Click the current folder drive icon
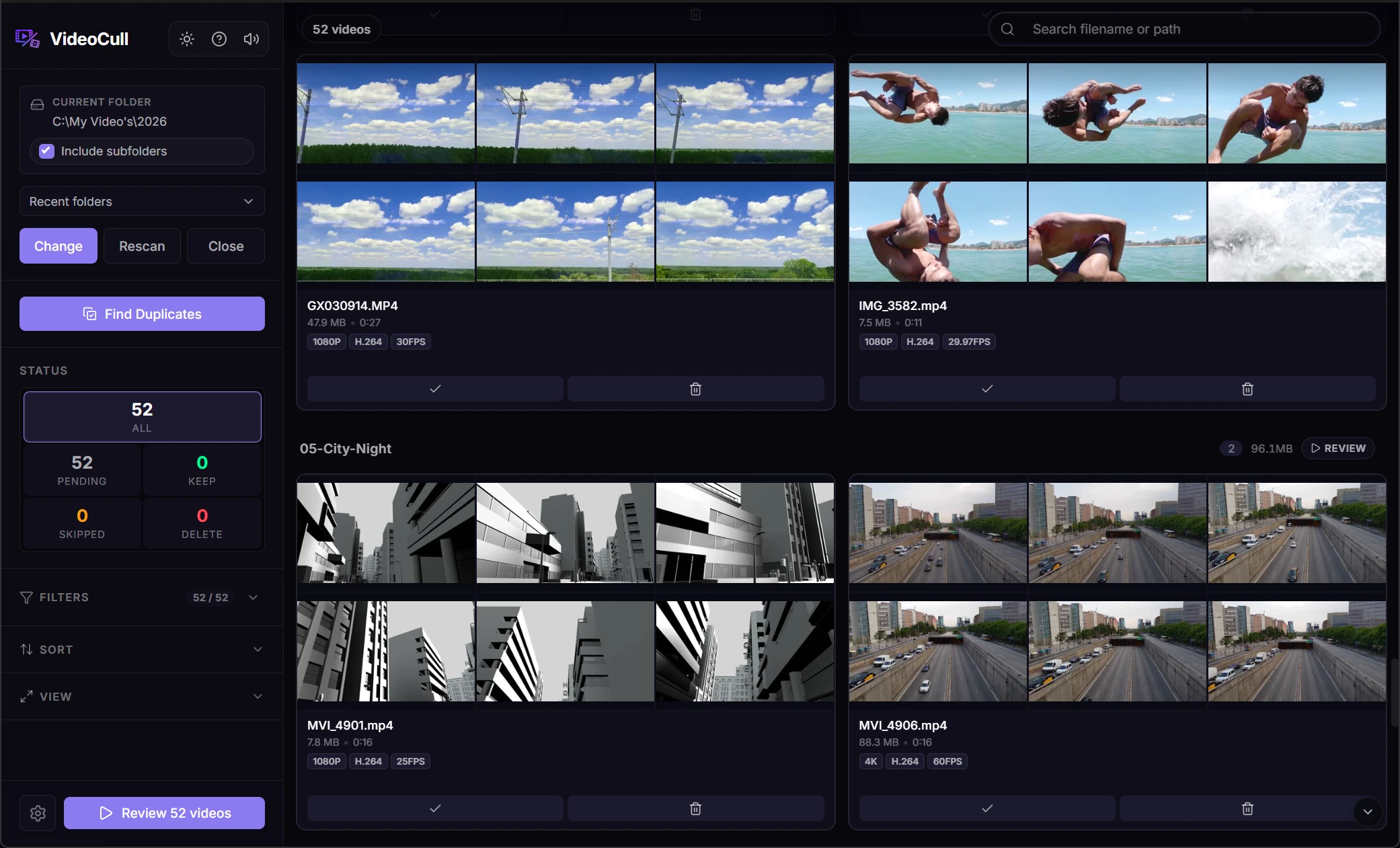This screenshot has width=1400, height=848. point(38,104)
